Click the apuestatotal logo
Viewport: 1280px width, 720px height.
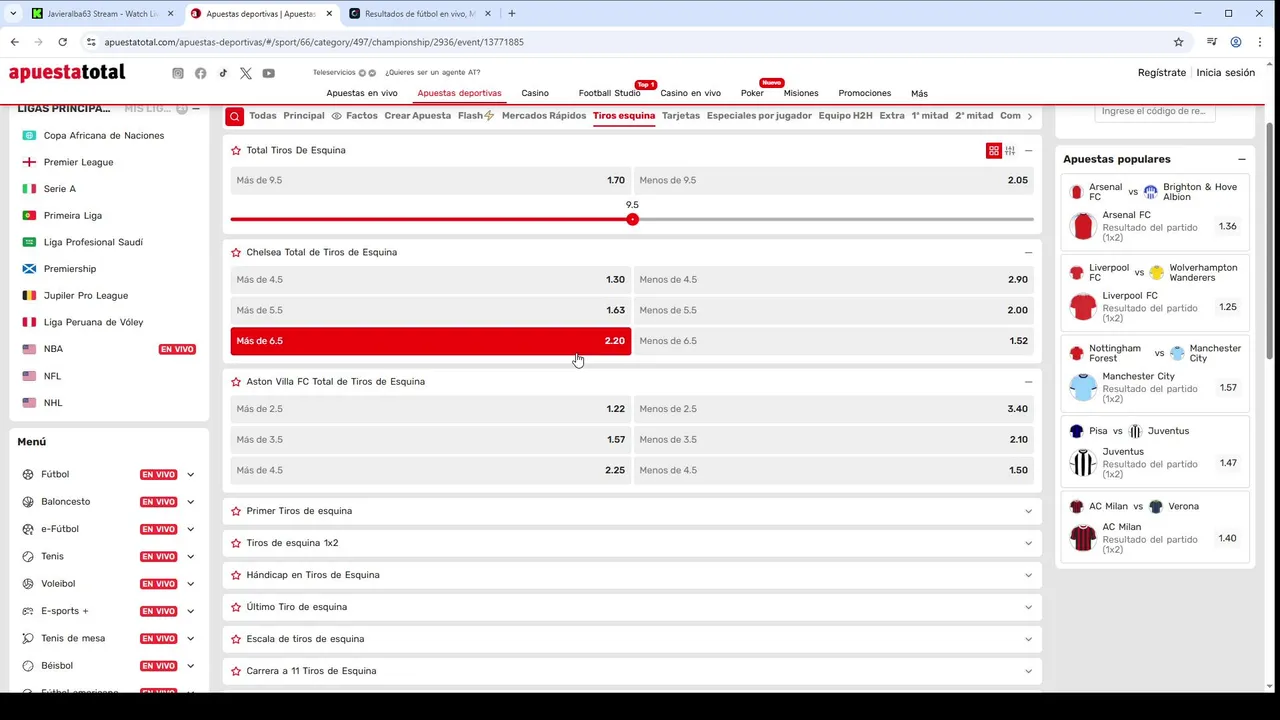67,73
